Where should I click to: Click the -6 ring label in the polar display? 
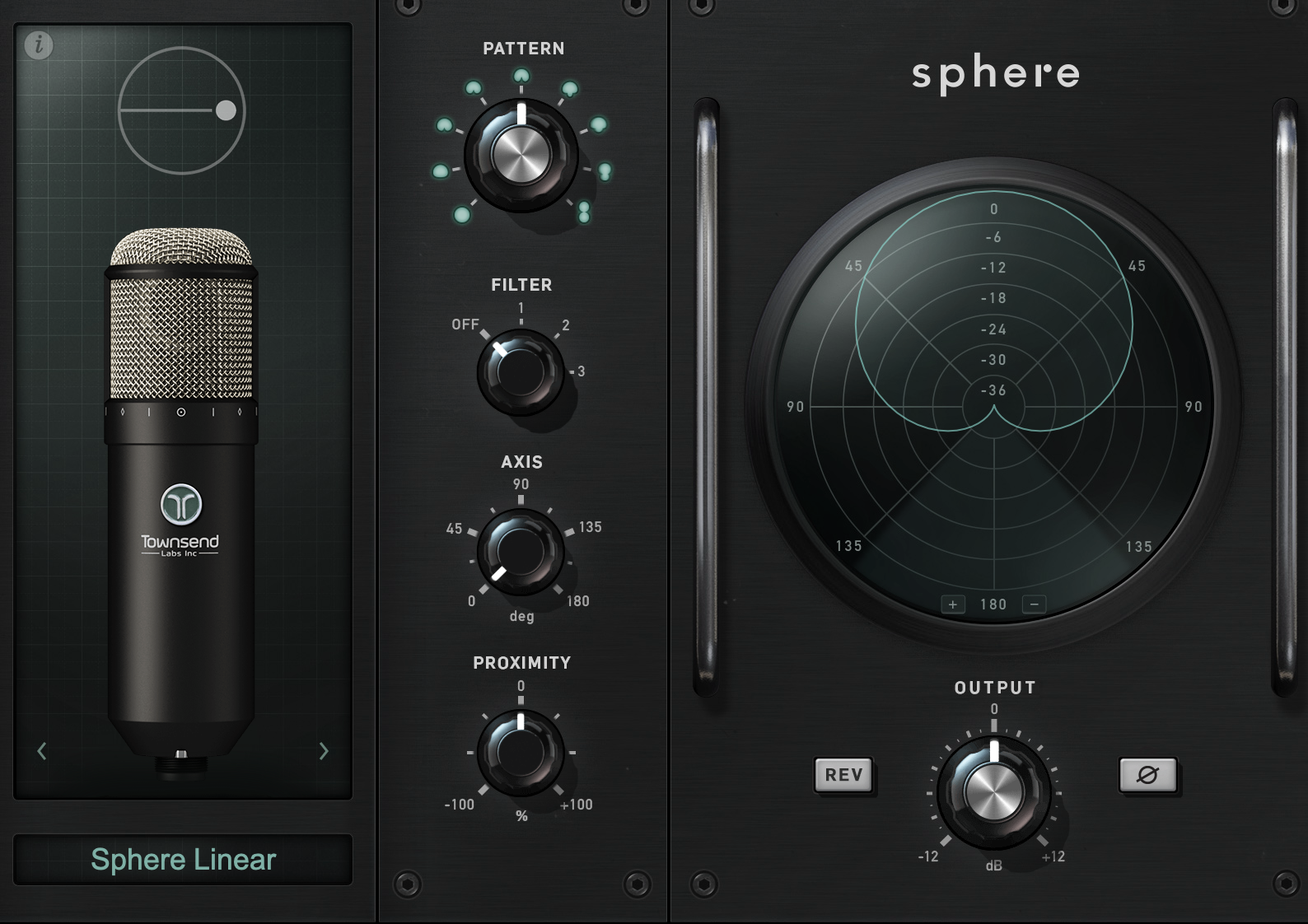[993, 237]
